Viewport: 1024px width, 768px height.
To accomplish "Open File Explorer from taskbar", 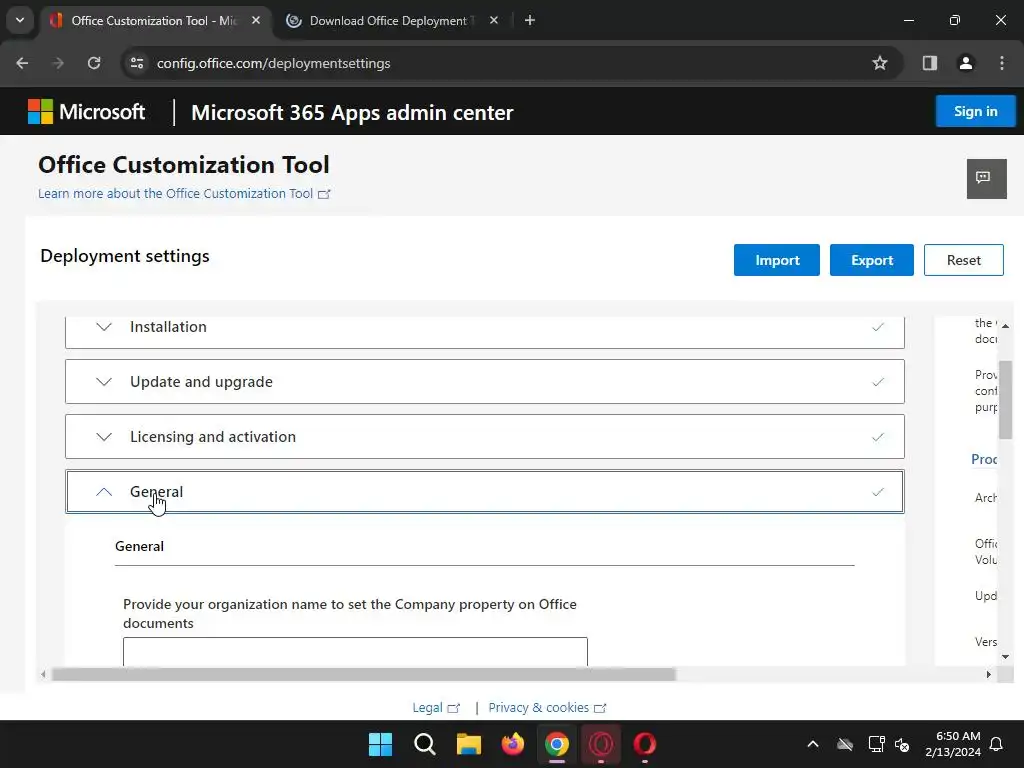I will [468, 744].
